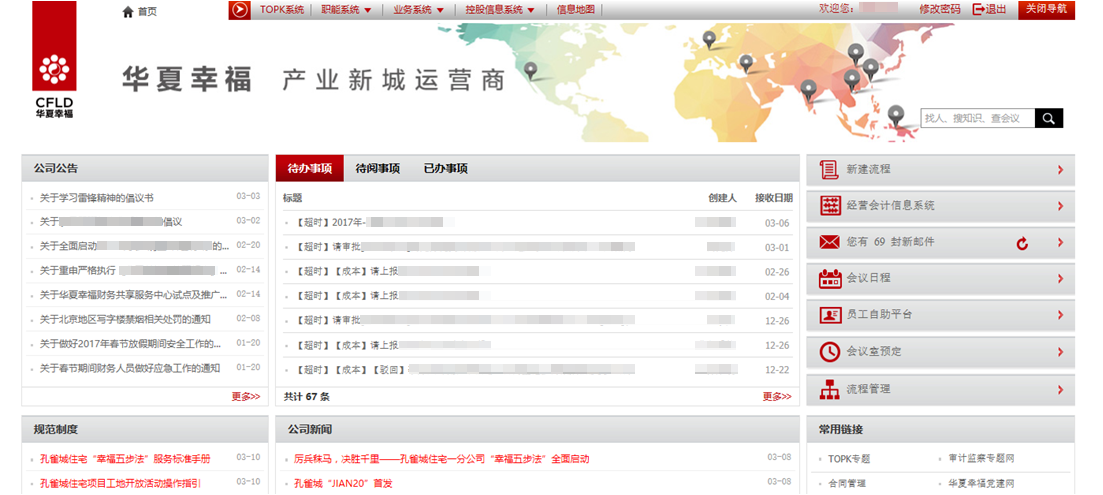
Task: Focus the 找人、搜知识、查会议 search field
Action: (978, 118)
